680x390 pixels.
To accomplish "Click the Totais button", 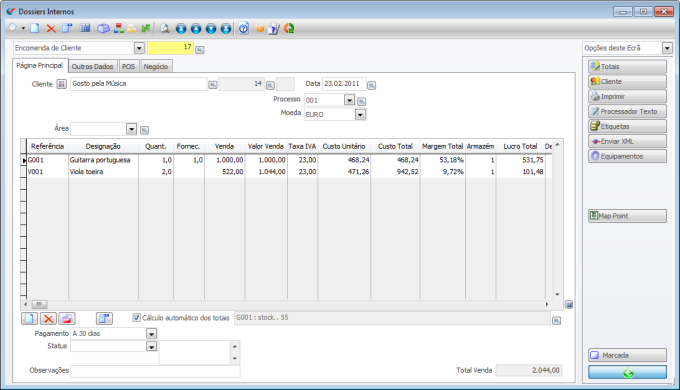I will [x=628, y=66].
